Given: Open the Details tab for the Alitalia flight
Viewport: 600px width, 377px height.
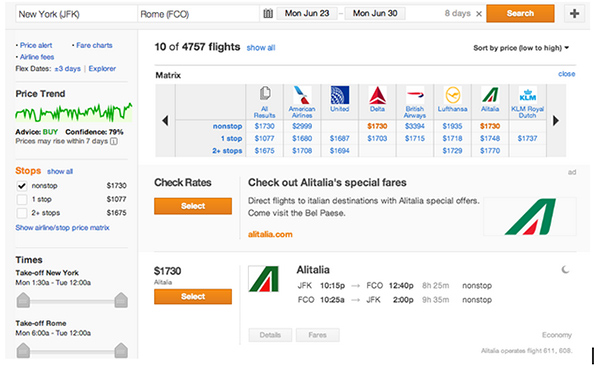Looking at the screenshot, I should (270, 335).
